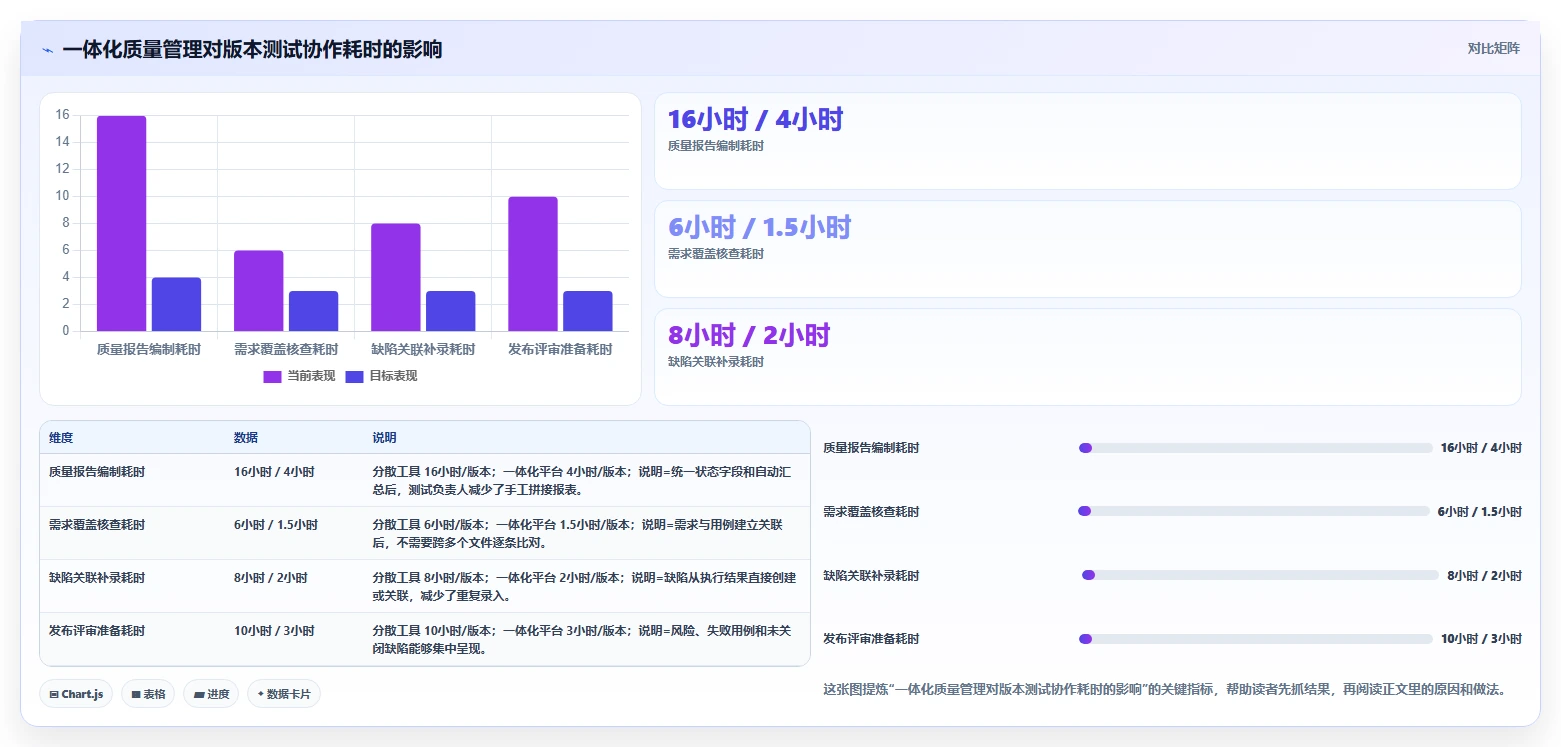The width and height of the screenshot is (1561, 747).
Task: Click 需求覆盖核查耗时 label under chart axis
Action: coord(286,350)
